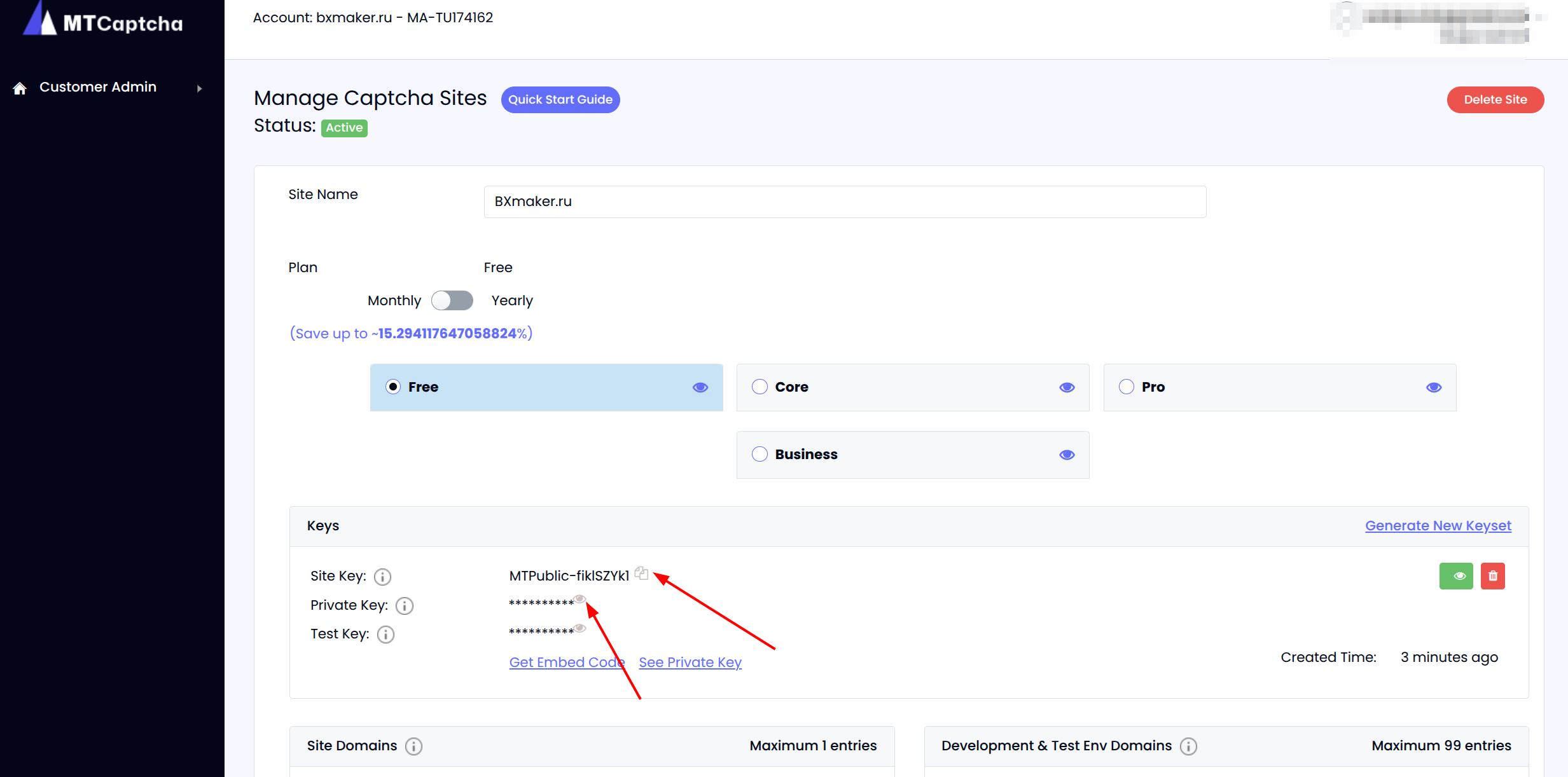Copy the Site Key to clipboard

coord(641,574)
